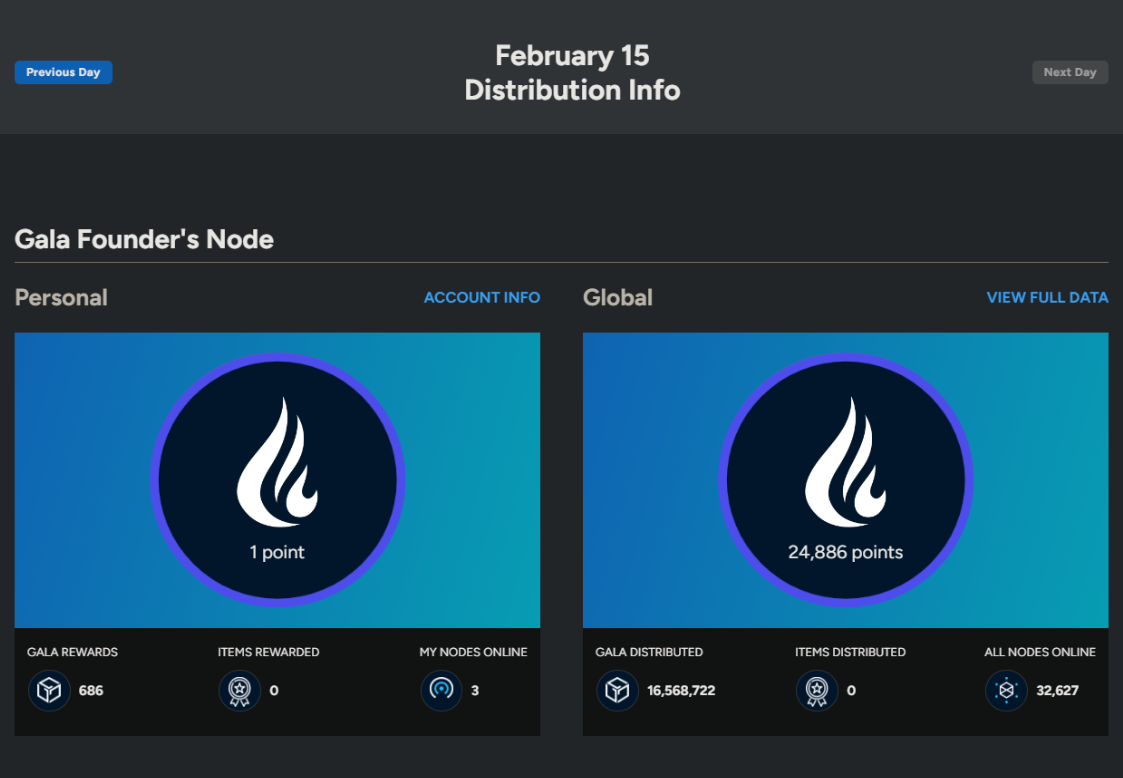Click the greyed Next Day button
This screenshot has width=1123, height=778.
click(x=1069, y=72)
